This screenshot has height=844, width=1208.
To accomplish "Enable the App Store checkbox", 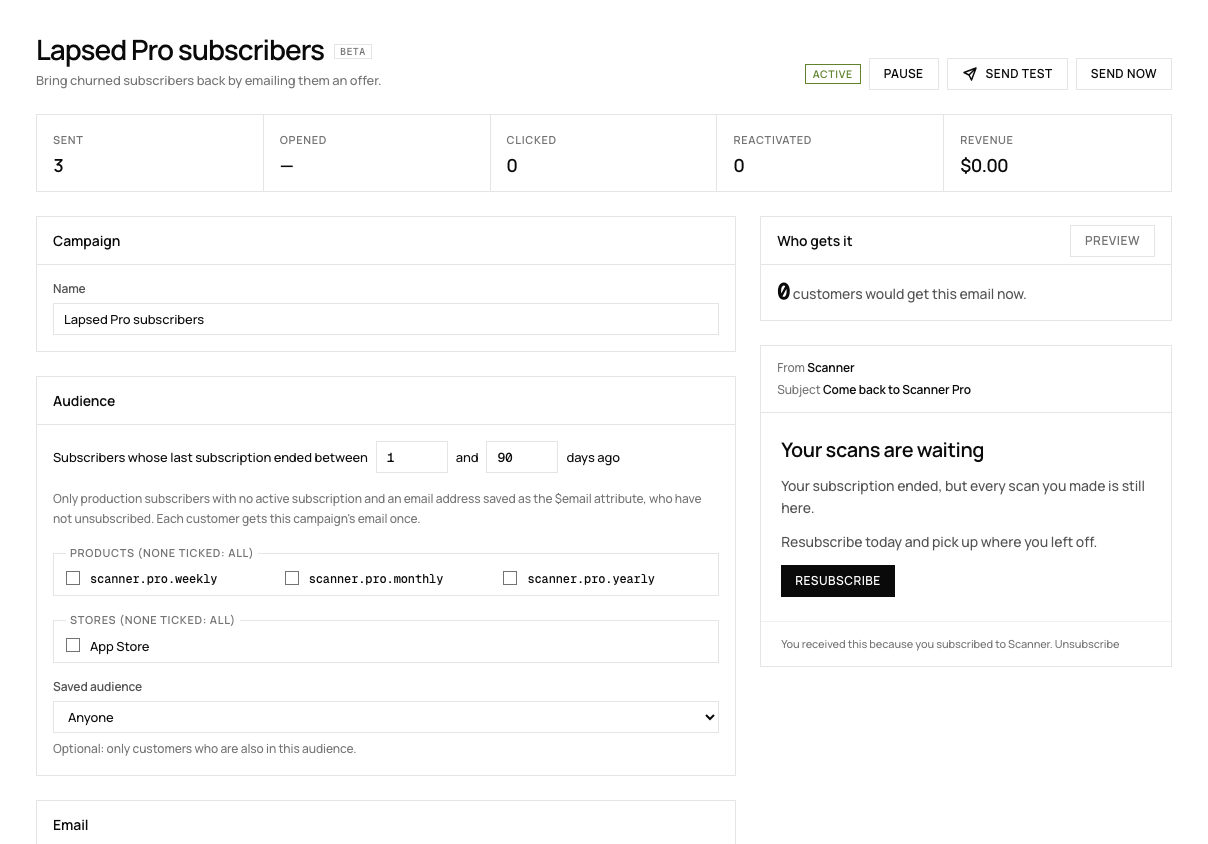I will (x=73, y=645).
